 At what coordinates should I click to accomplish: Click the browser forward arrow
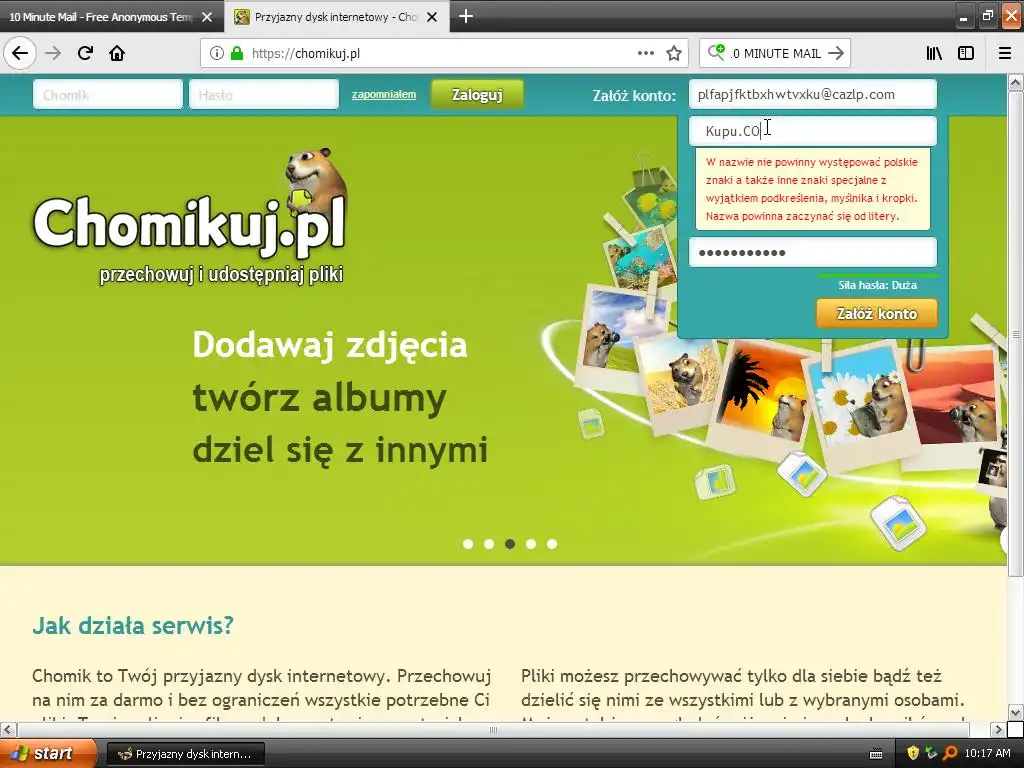[x=53, y=53]
